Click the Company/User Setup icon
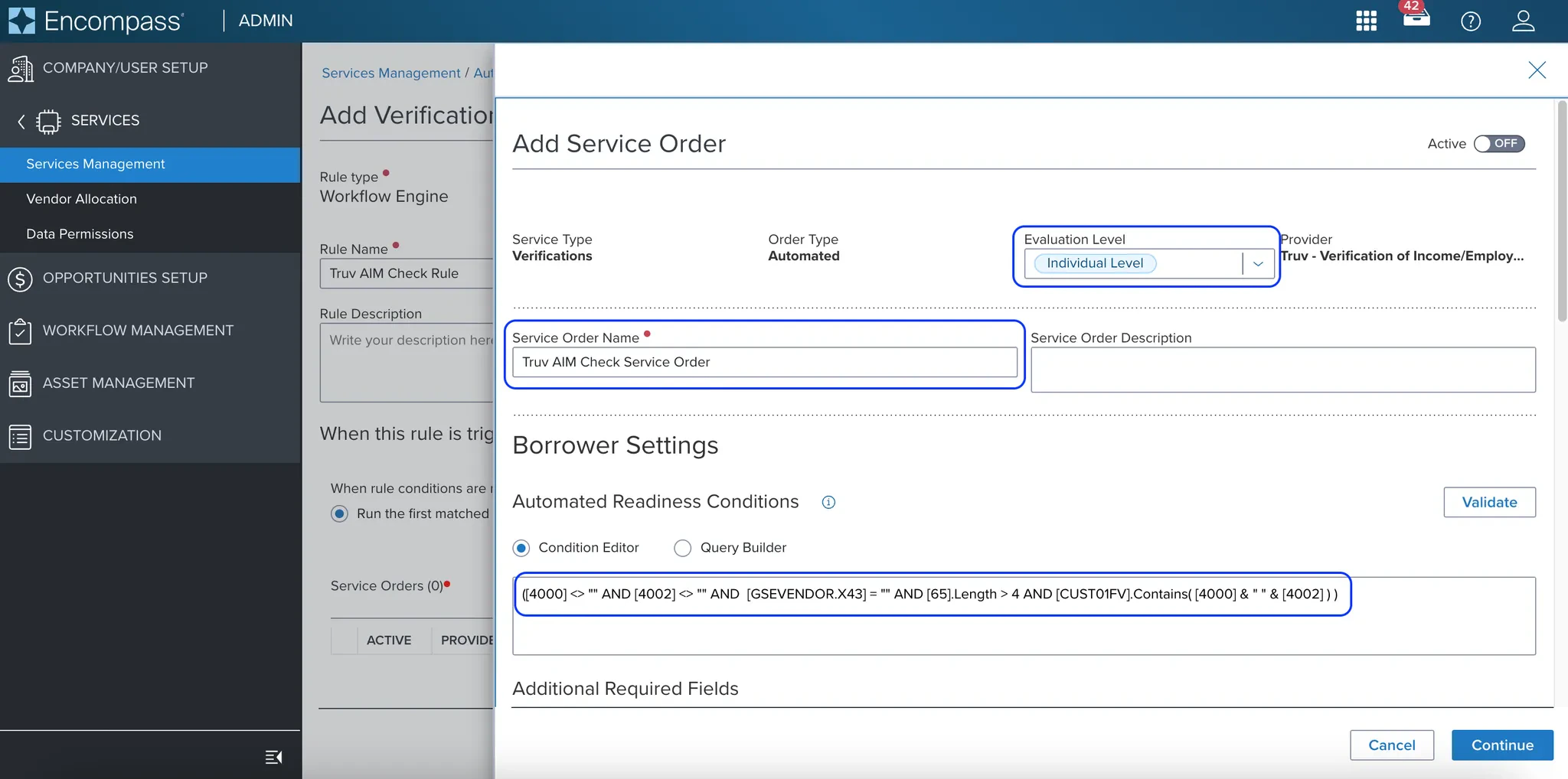This screenshot has width=1568, height=779. [21, 69]
